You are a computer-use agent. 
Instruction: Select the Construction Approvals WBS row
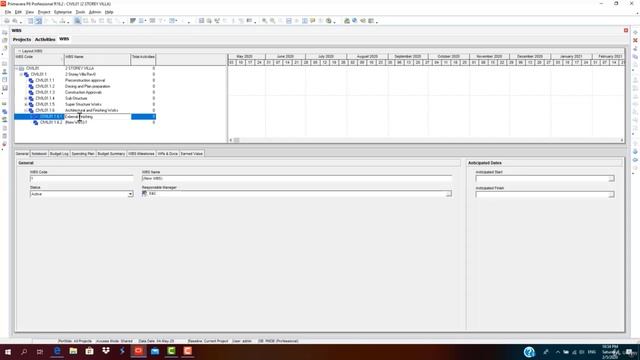[85, 93]
